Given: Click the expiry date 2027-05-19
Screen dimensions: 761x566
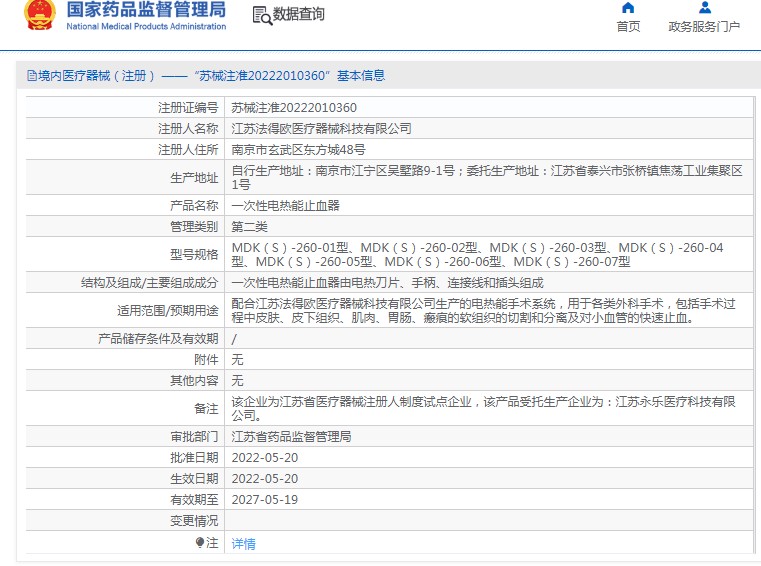Looking at the screenshot, I should tap(265, 499).
